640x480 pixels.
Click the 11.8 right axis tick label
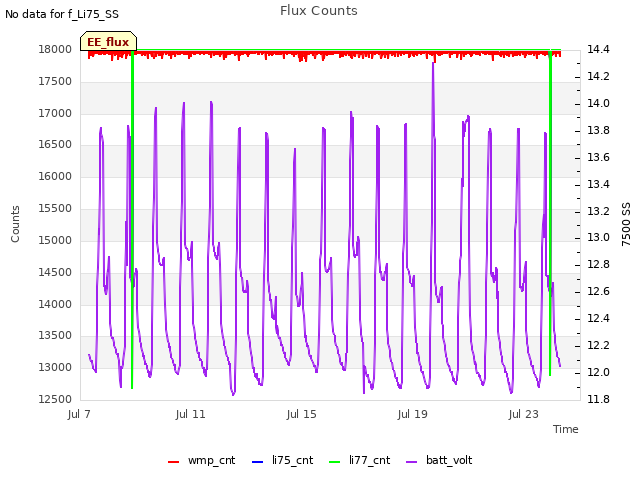point(598,399)
